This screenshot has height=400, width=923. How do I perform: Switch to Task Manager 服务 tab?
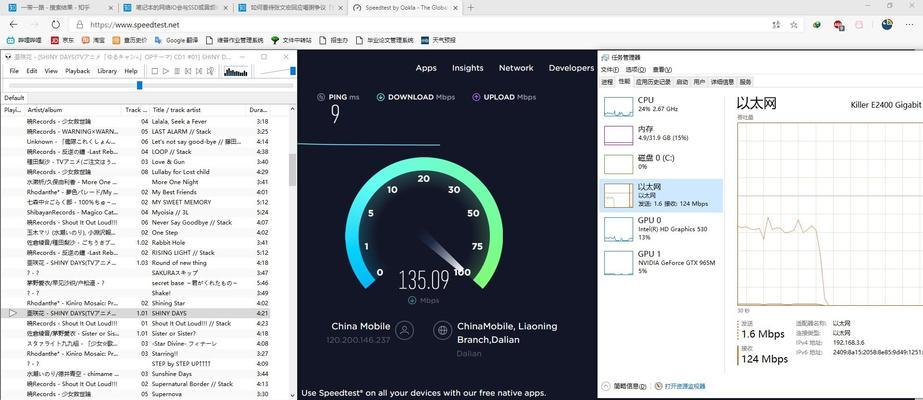pyautogui.click(x=745, y=82)
